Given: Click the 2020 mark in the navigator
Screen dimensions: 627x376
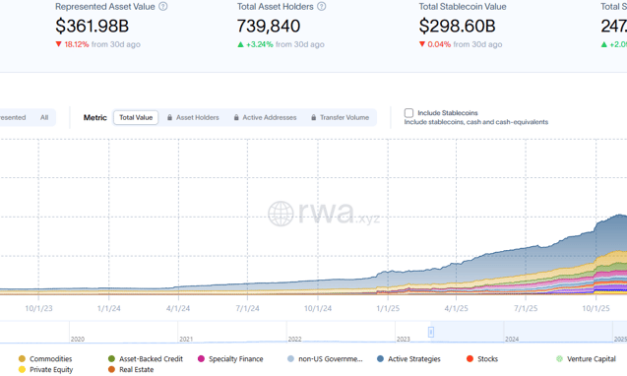Looking at the screenshot, I should pos(78,339).
